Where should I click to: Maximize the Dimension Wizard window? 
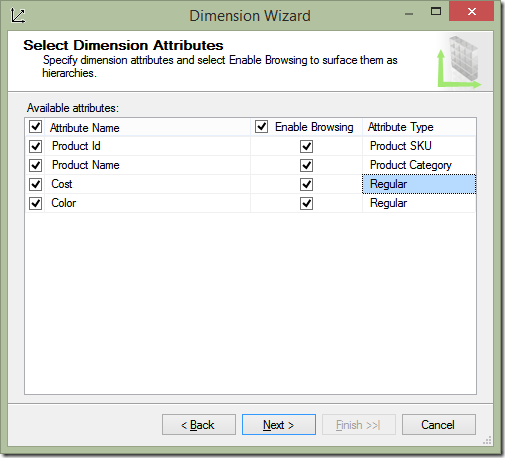coord(436,12)
